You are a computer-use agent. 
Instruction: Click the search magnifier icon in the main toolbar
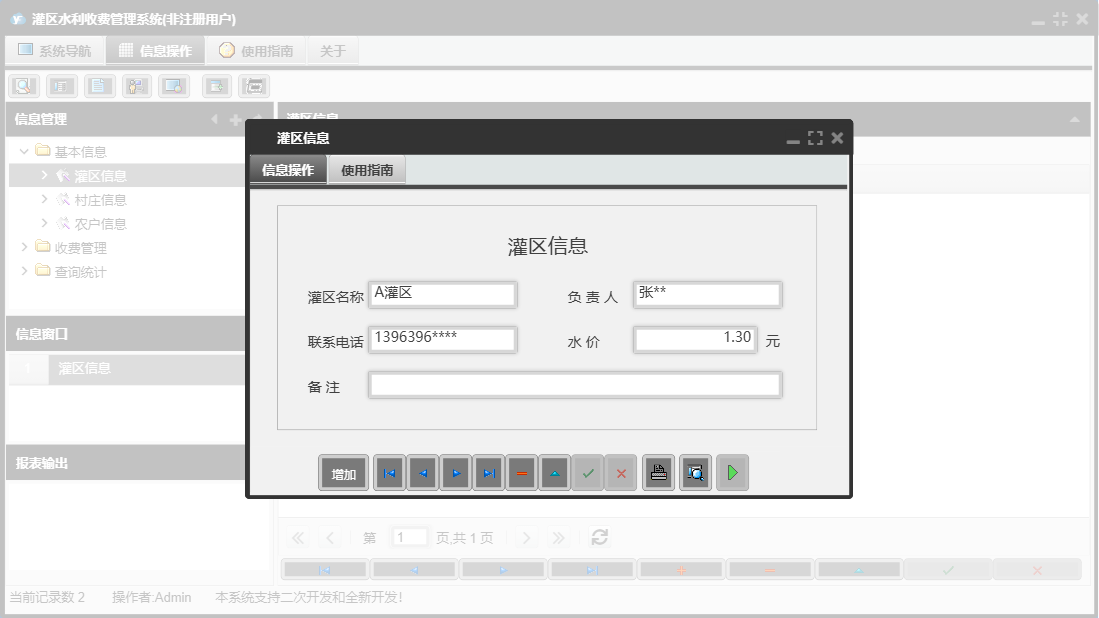coord(23,85)
